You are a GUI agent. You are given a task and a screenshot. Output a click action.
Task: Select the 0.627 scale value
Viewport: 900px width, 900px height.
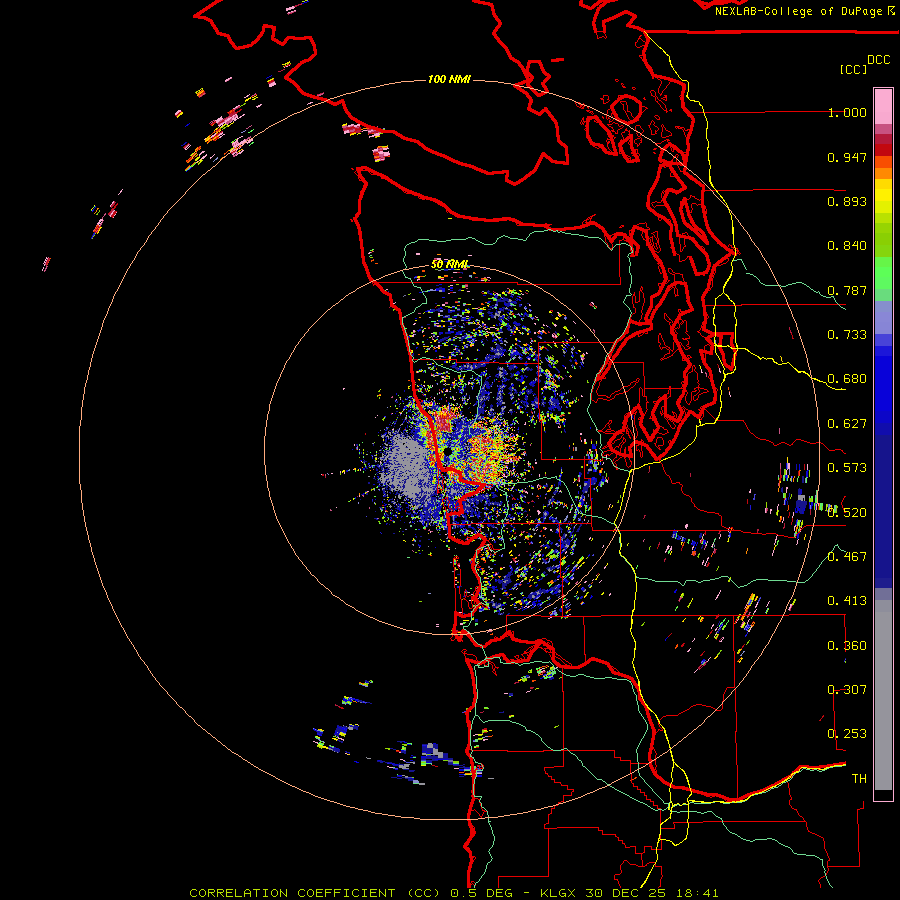tap(847, 424)
